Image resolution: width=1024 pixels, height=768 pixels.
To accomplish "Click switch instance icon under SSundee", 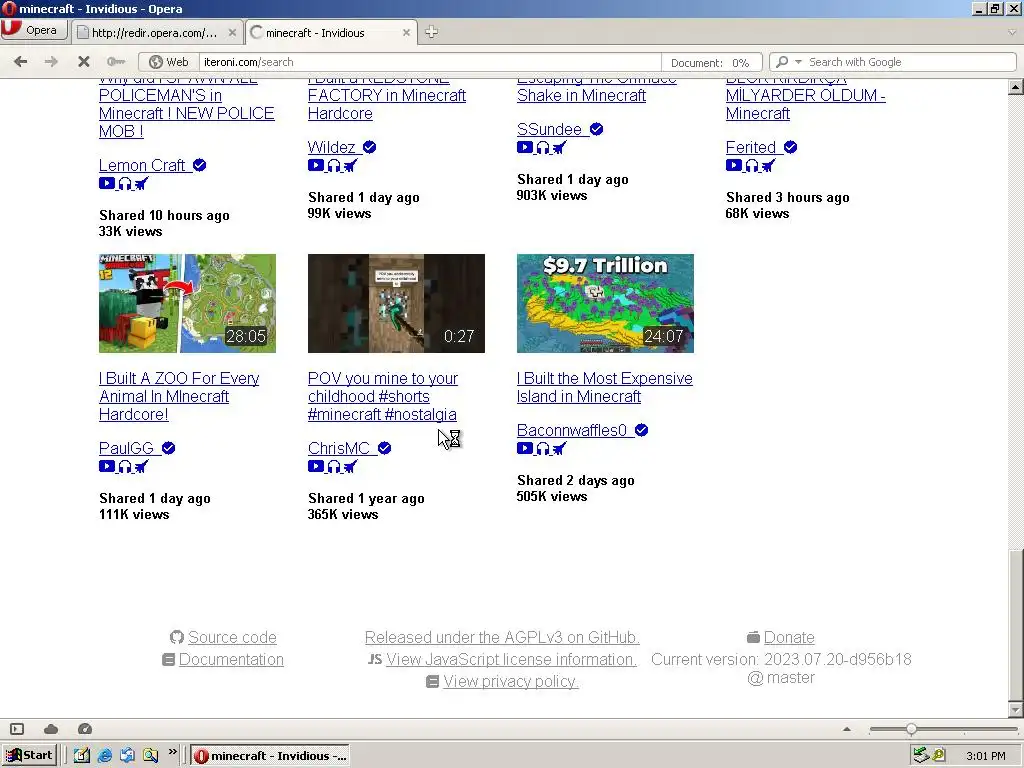I will coord(558,148).
